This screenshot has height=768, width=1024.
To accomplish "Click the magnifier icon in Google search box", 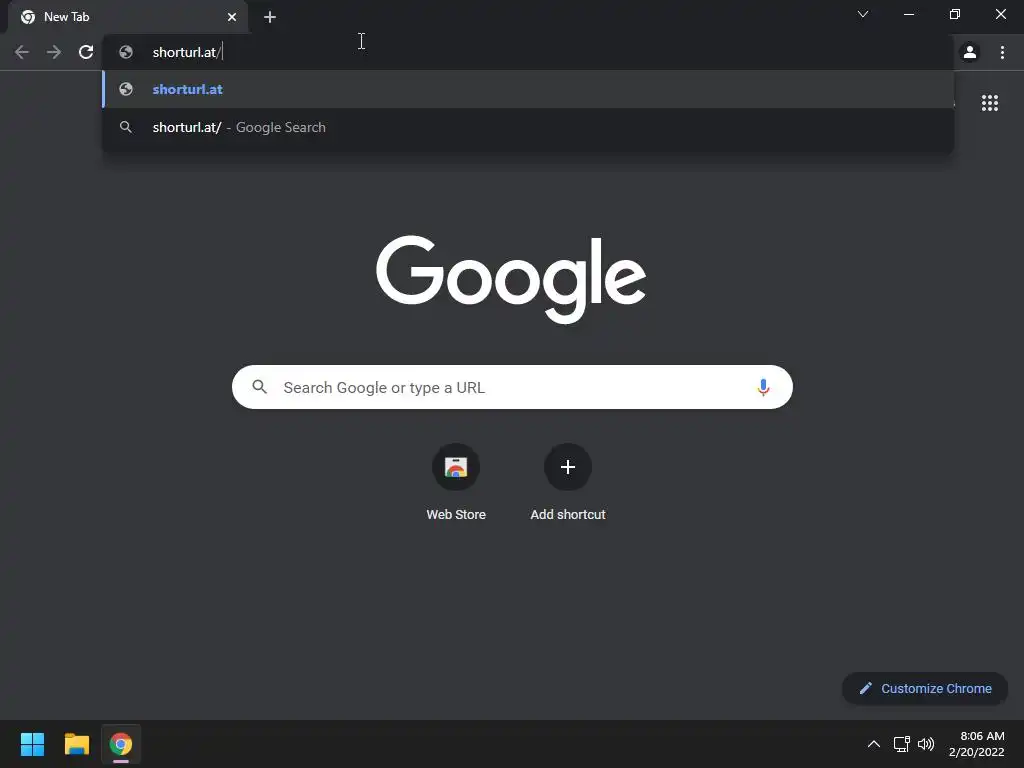I will (259, 387).
